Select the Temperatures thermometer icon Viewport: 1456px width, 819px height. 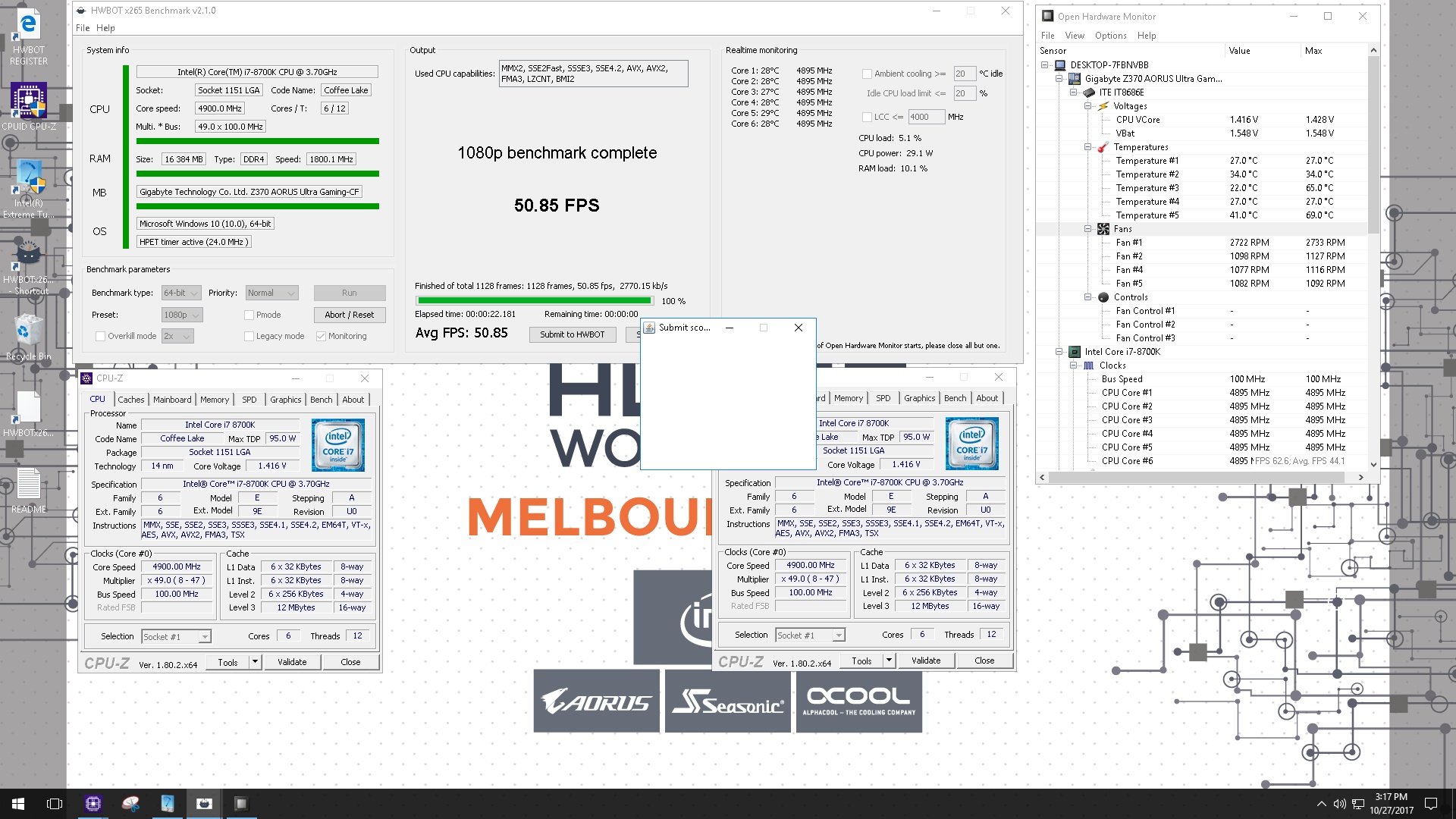(1103, 147)
